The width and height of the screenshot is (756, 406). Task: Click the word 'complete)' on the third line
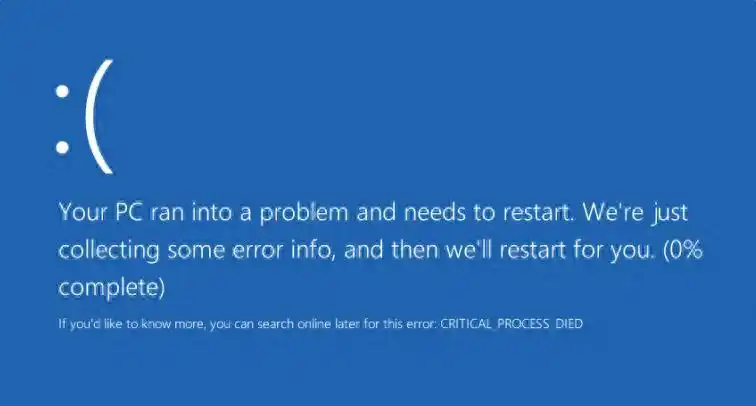point(112,288)
